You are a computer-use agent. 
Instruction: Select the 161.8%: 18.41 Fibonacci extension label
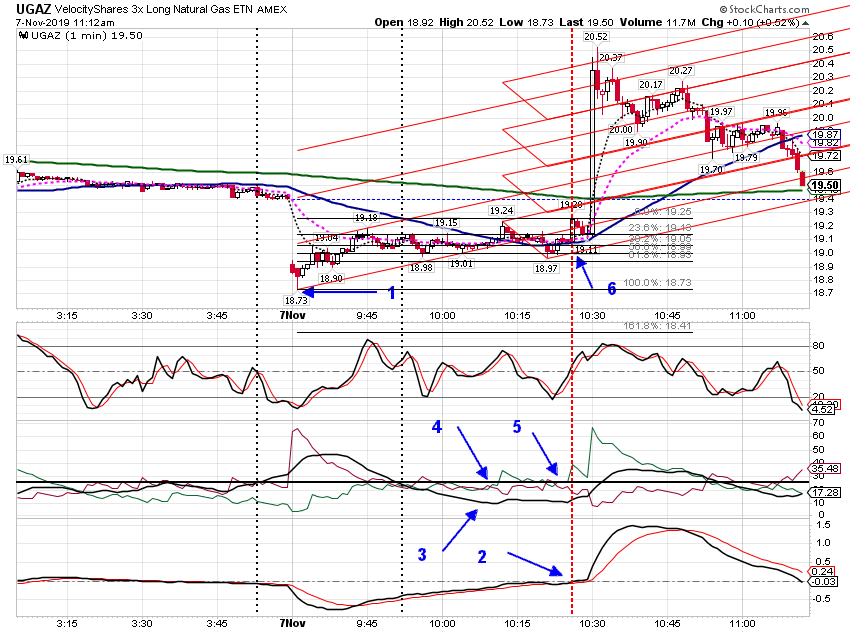(x=657, y=326)
